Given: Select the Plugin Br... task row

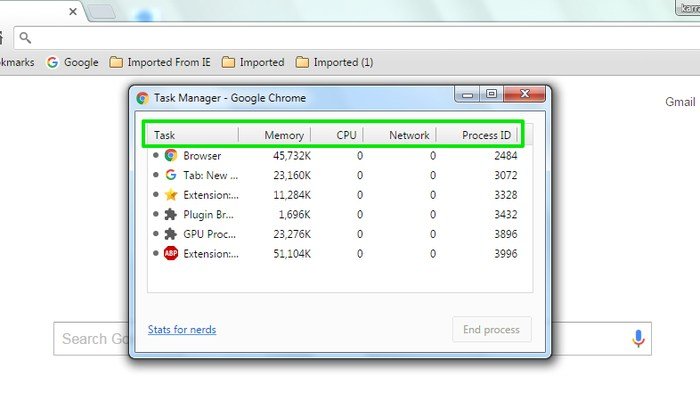Looking at the screenshot, I should (x=340, y=214).
